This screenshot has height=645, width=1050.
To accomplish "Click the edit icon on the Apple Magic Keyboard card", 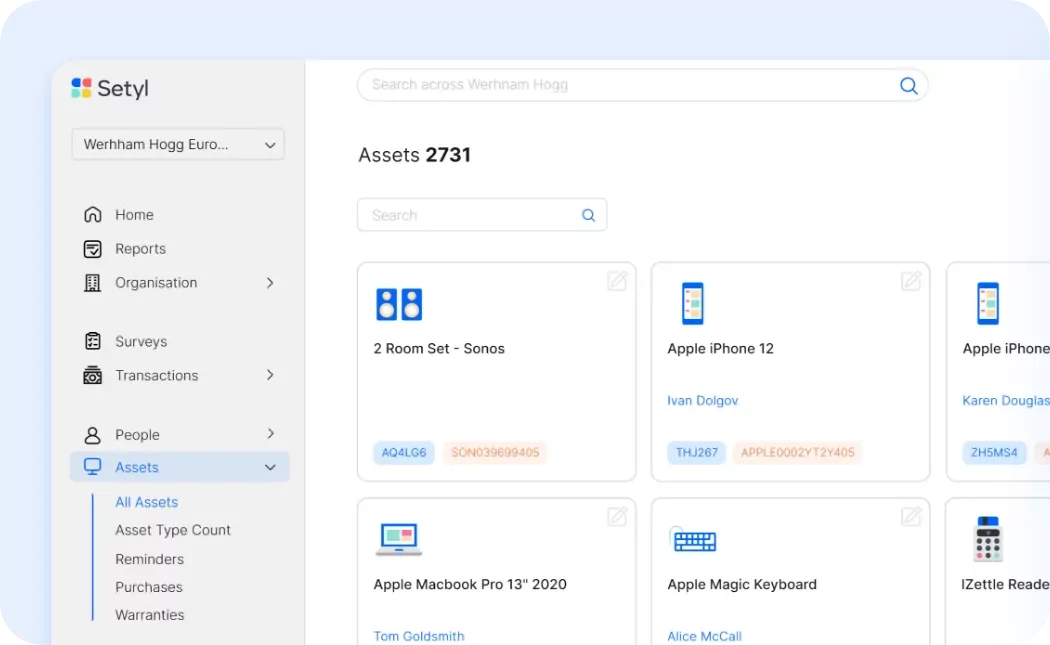I will coord(911,516).
